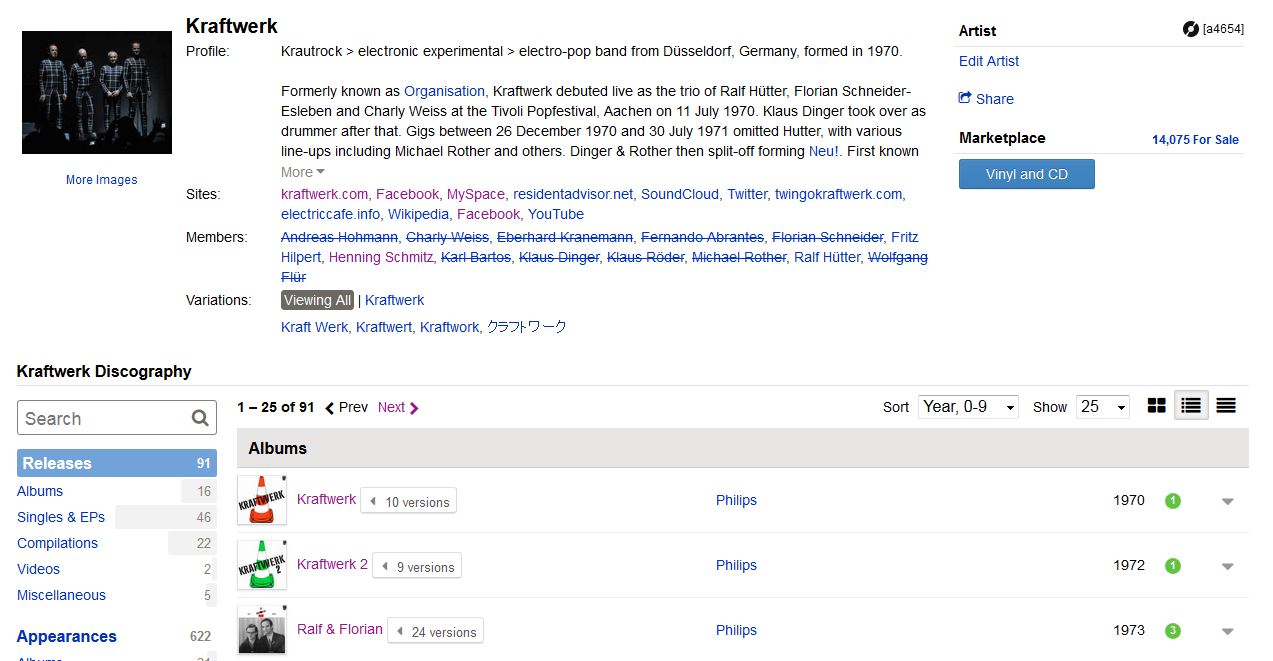Open the twingokraftwerk.com site link

(838, 194)
